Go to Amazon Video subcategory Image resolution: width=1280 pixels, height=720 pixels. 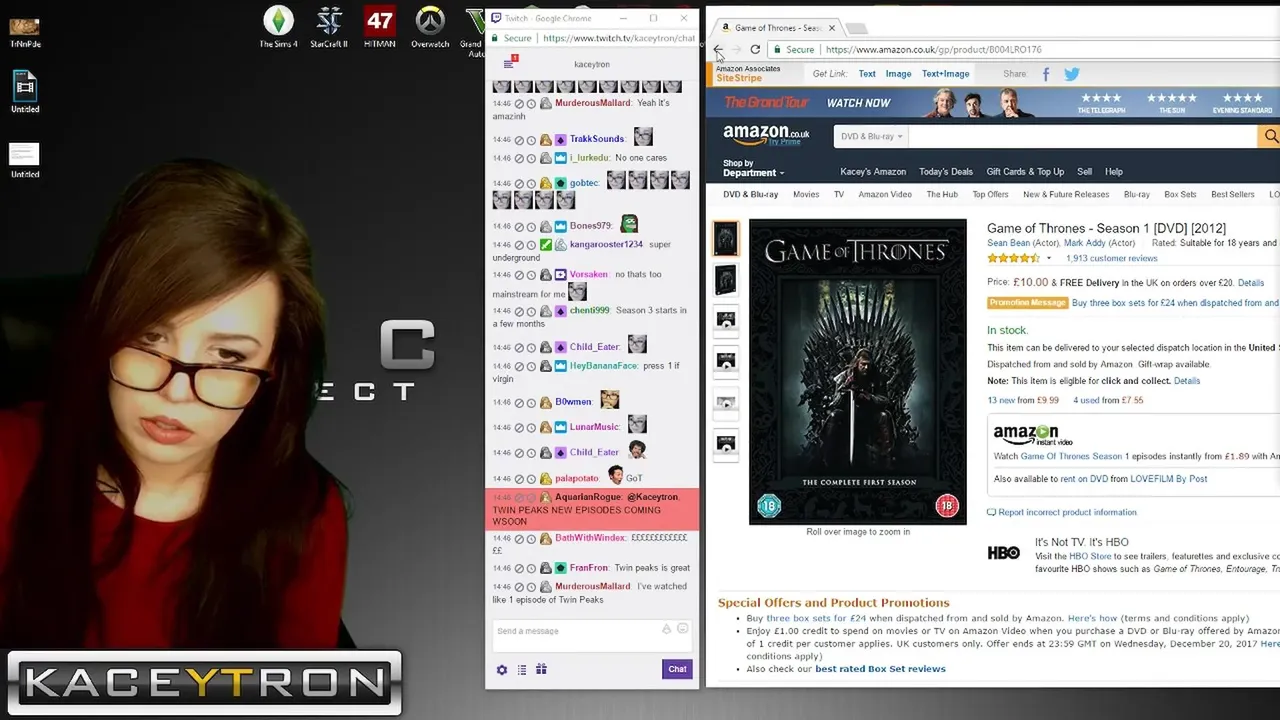[885, 195]
